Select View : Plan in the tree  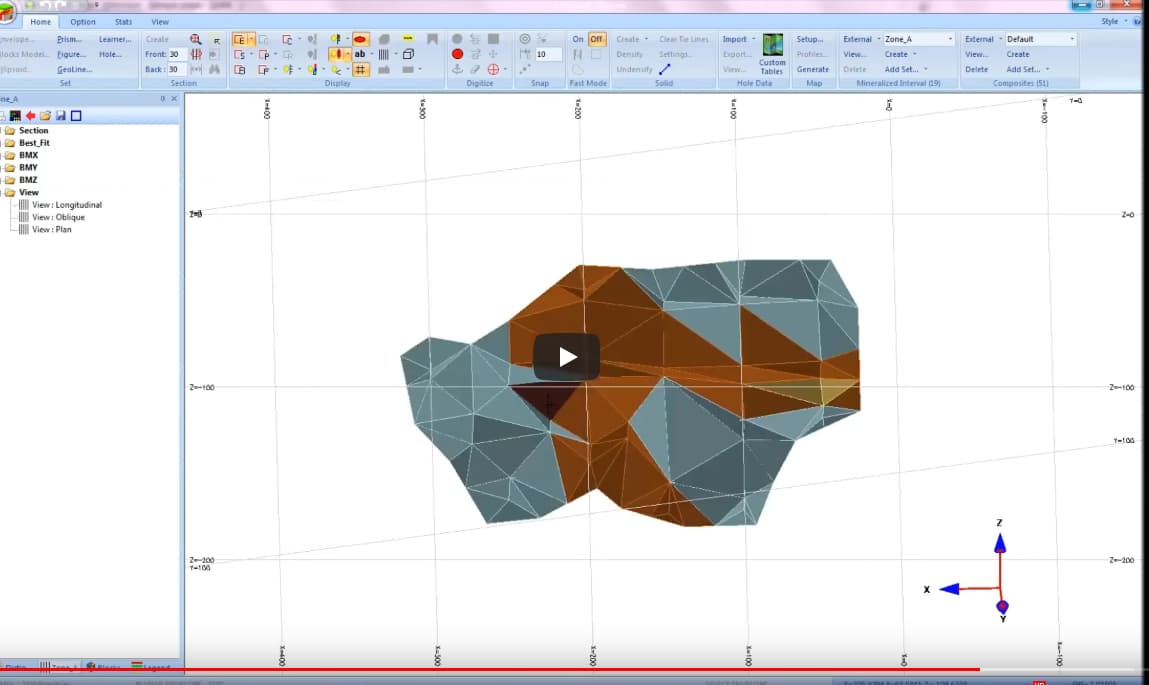tap(51, 229)
